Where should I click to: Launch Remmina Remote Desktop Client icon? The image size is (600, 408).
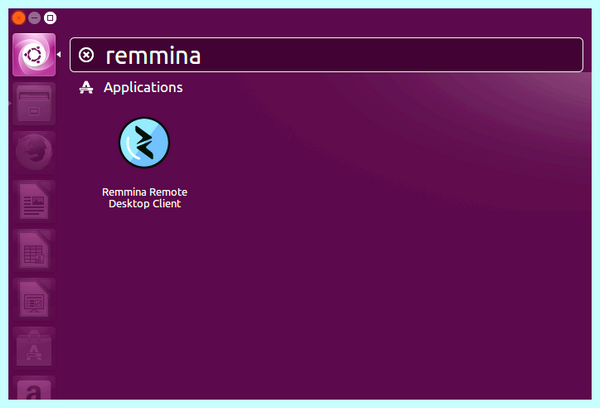[x=144, y=143]
